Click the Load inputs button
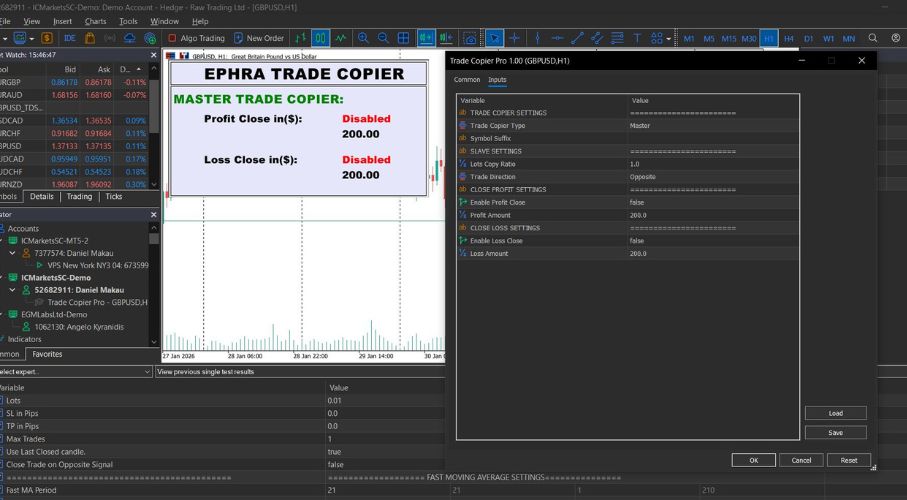Viewport: 907px width, 500px height. (835, 413)
